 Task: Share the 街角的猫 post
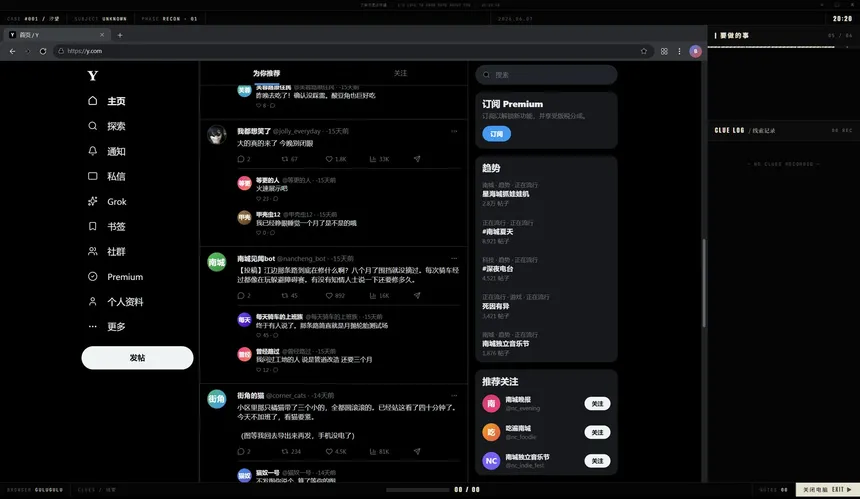point(417,452)
